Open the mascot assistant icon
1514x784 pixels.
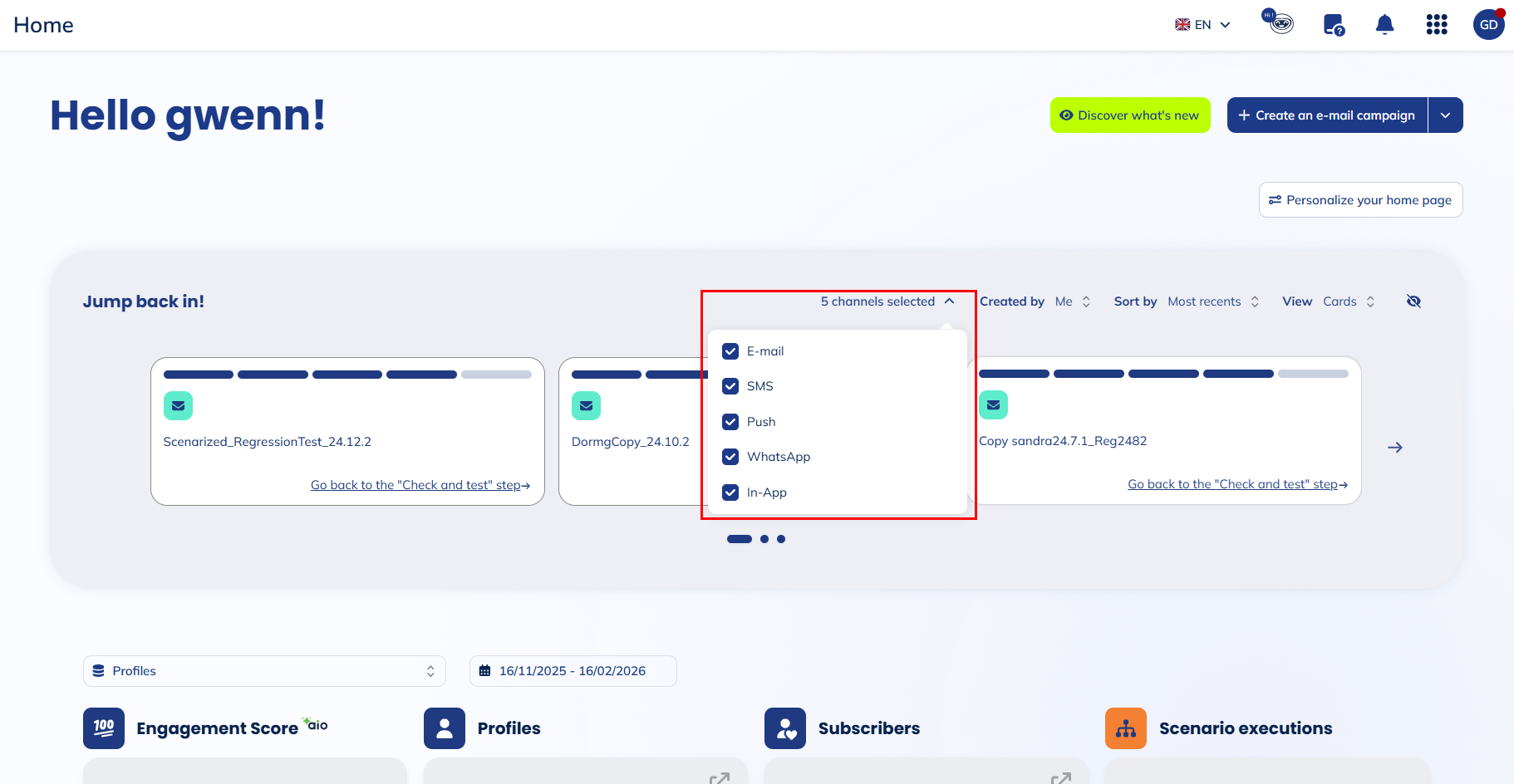(x=1280, y=22)
